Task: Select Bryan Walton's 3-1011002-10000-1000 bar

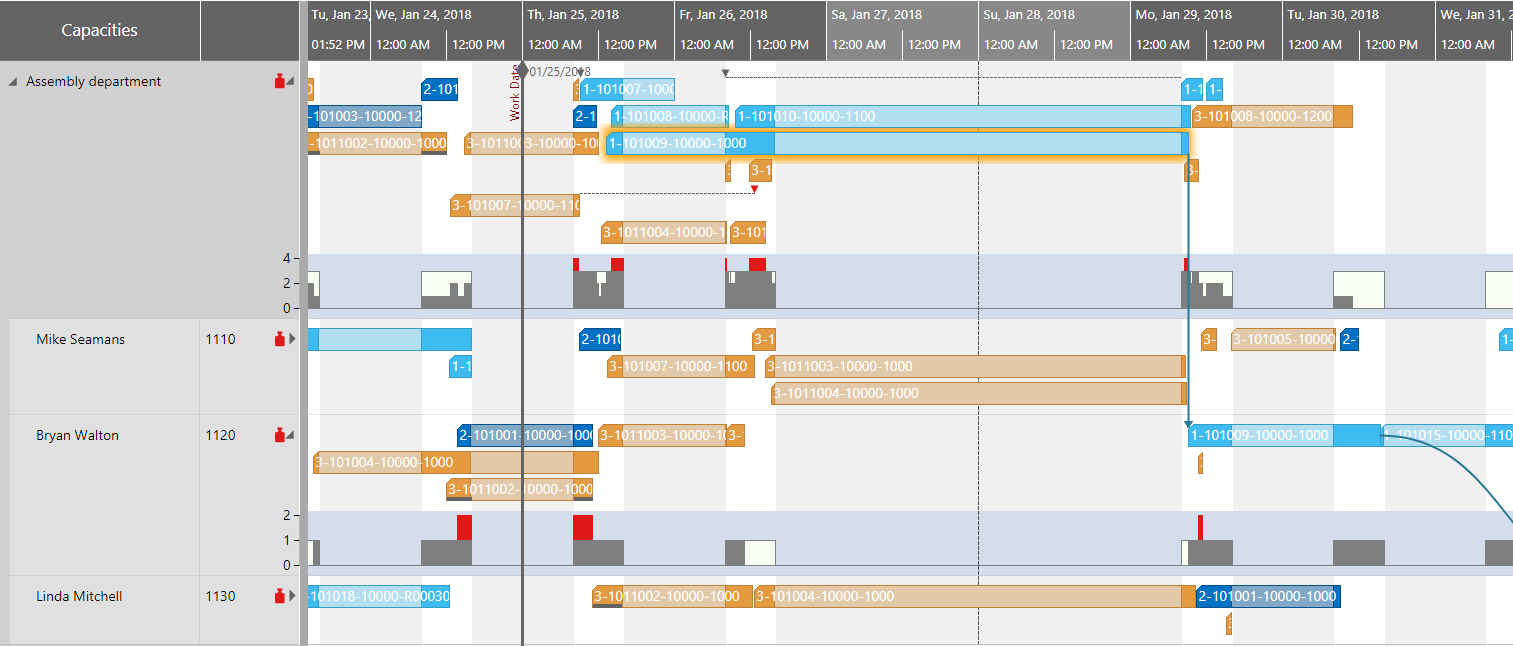Action: (519, 489)
